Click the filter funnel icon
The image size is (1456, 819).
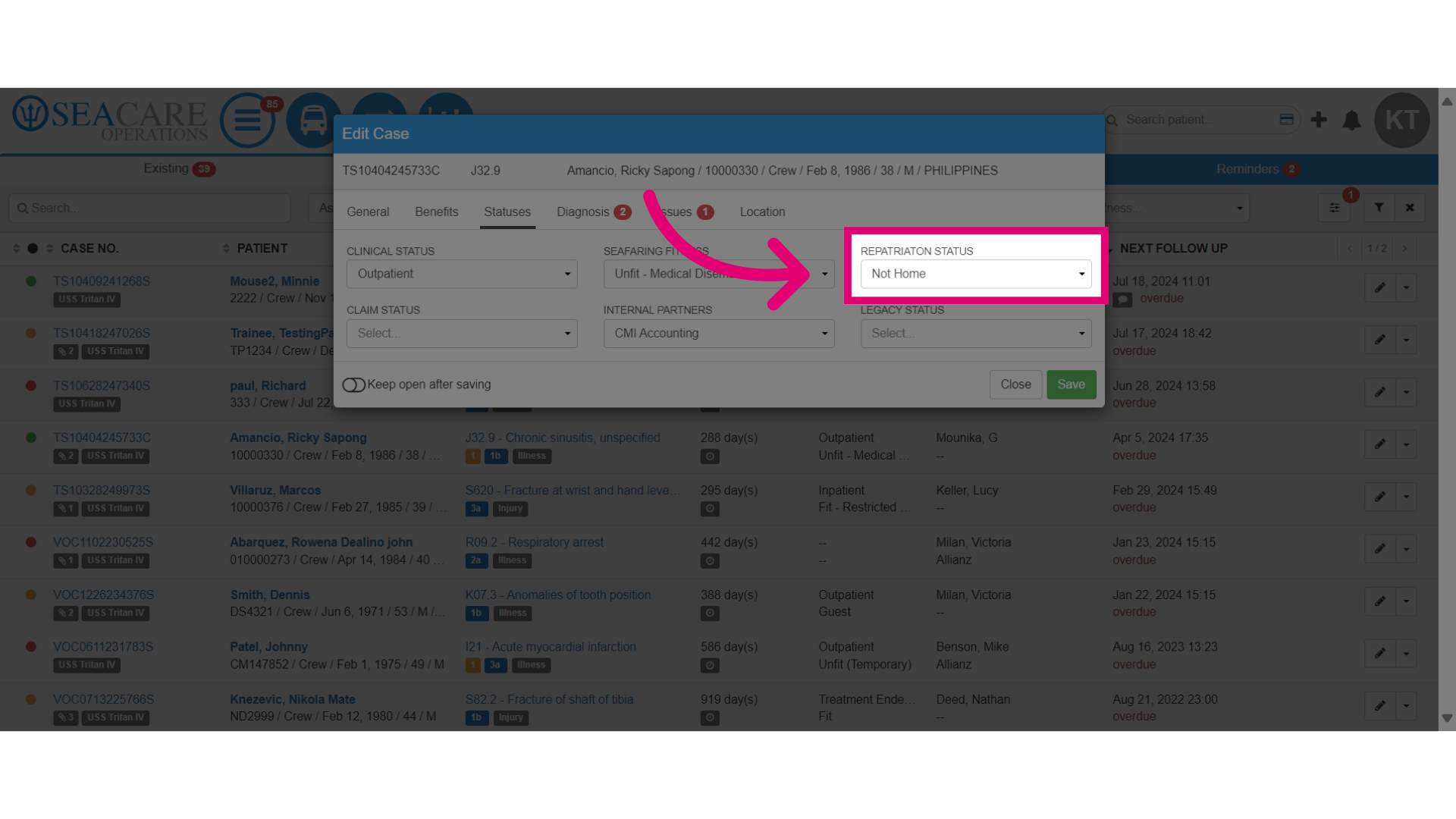(x=1379, y=208)
